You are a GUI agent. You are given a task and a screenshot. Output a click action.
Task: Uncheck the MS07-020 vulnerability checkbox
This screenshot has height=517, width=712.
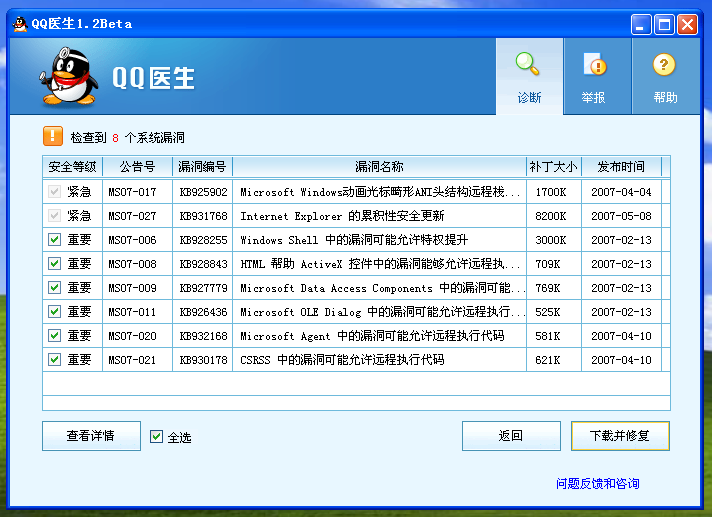click(54, 336)
